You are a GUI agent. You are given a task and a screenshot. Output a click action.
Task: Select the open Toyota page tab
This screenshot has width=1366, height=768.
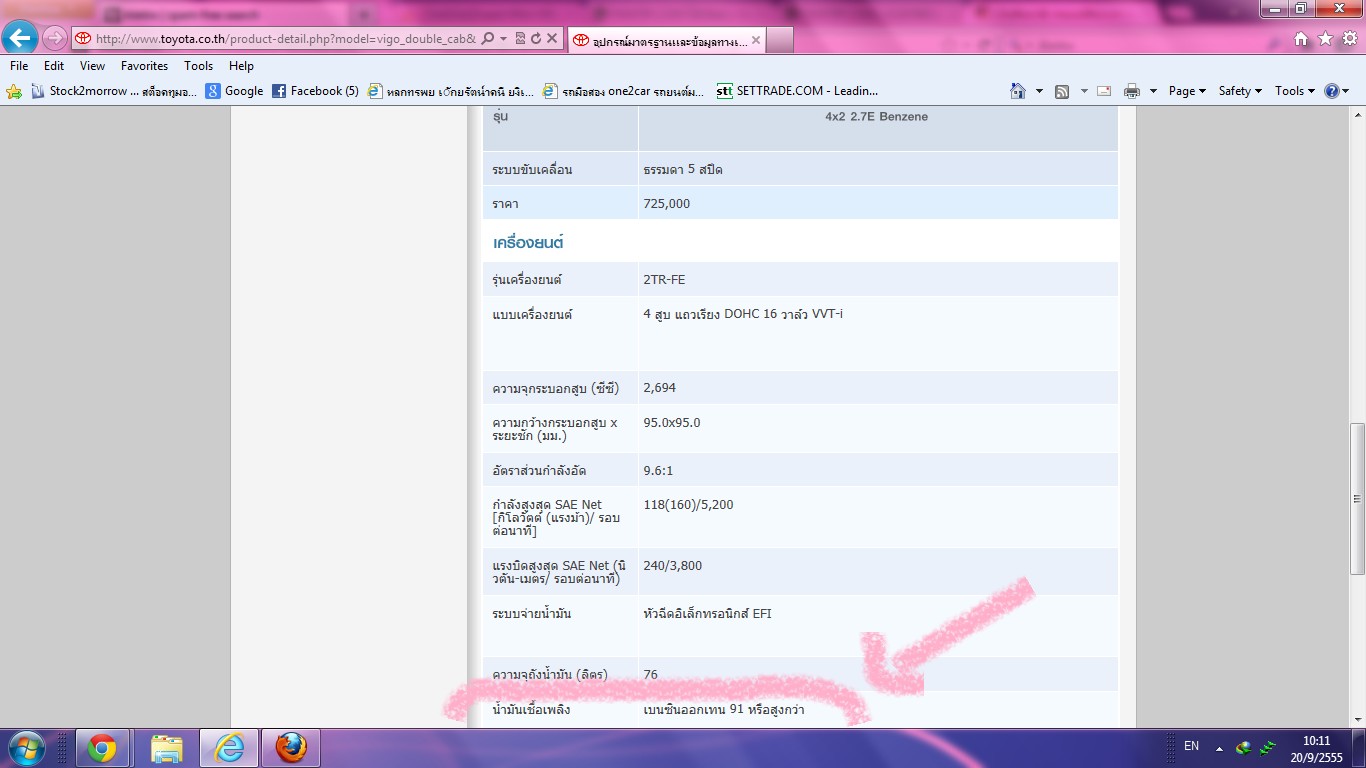pyautogui.click(x=667, y=40)
